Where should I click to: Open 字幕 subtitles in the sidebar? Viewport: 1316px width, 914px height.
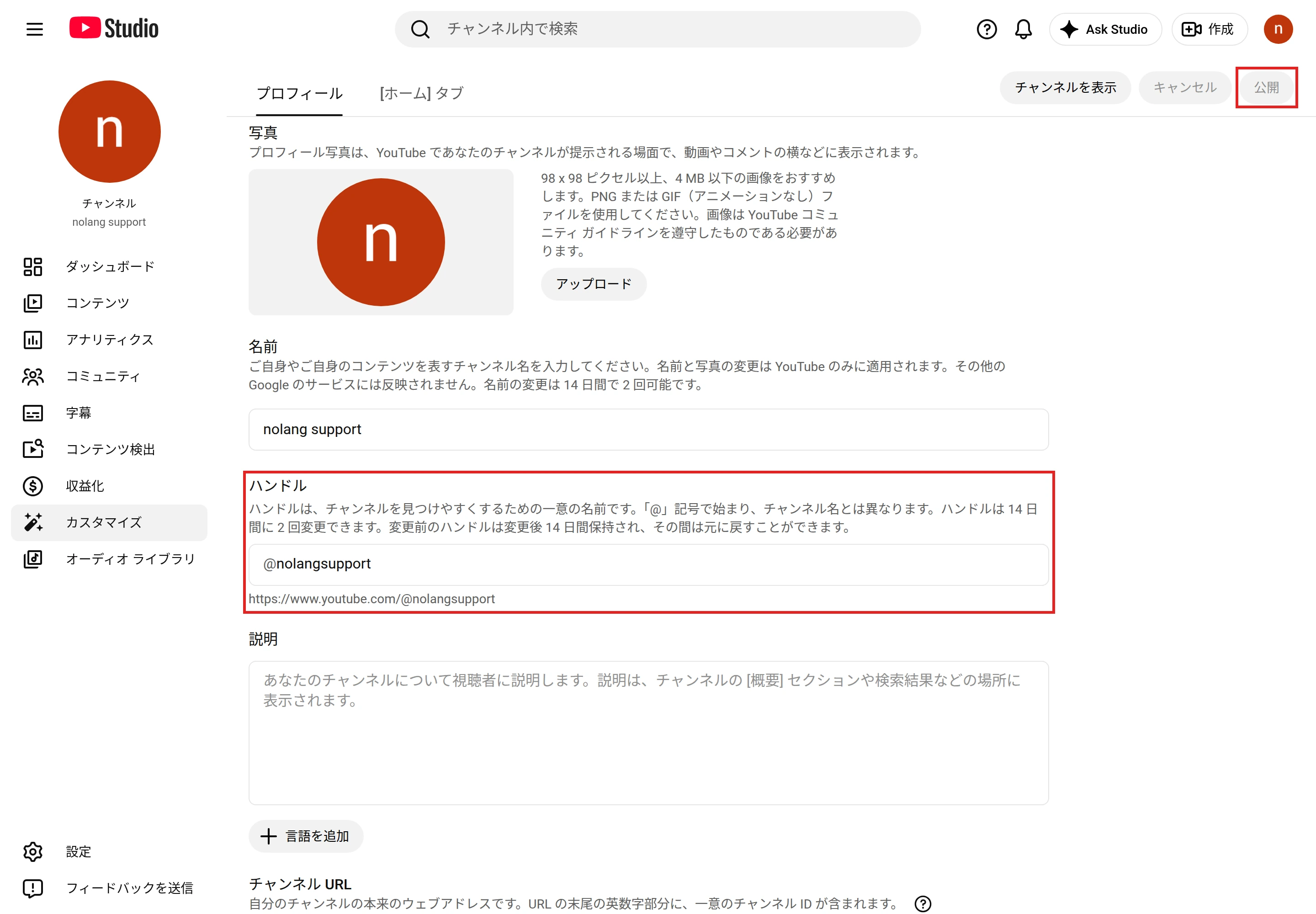click(x=109, y=413)
